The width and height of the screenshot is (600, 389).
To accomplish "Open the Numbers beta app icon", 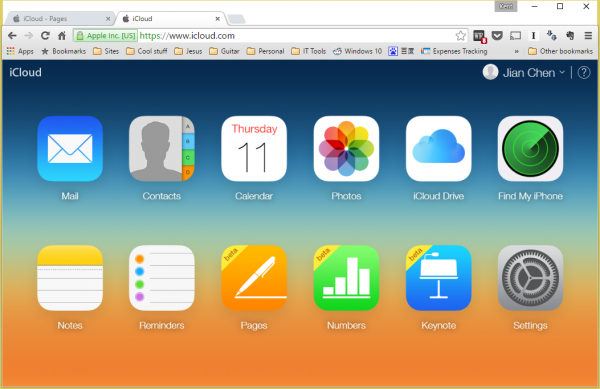I will click(346, 278).
